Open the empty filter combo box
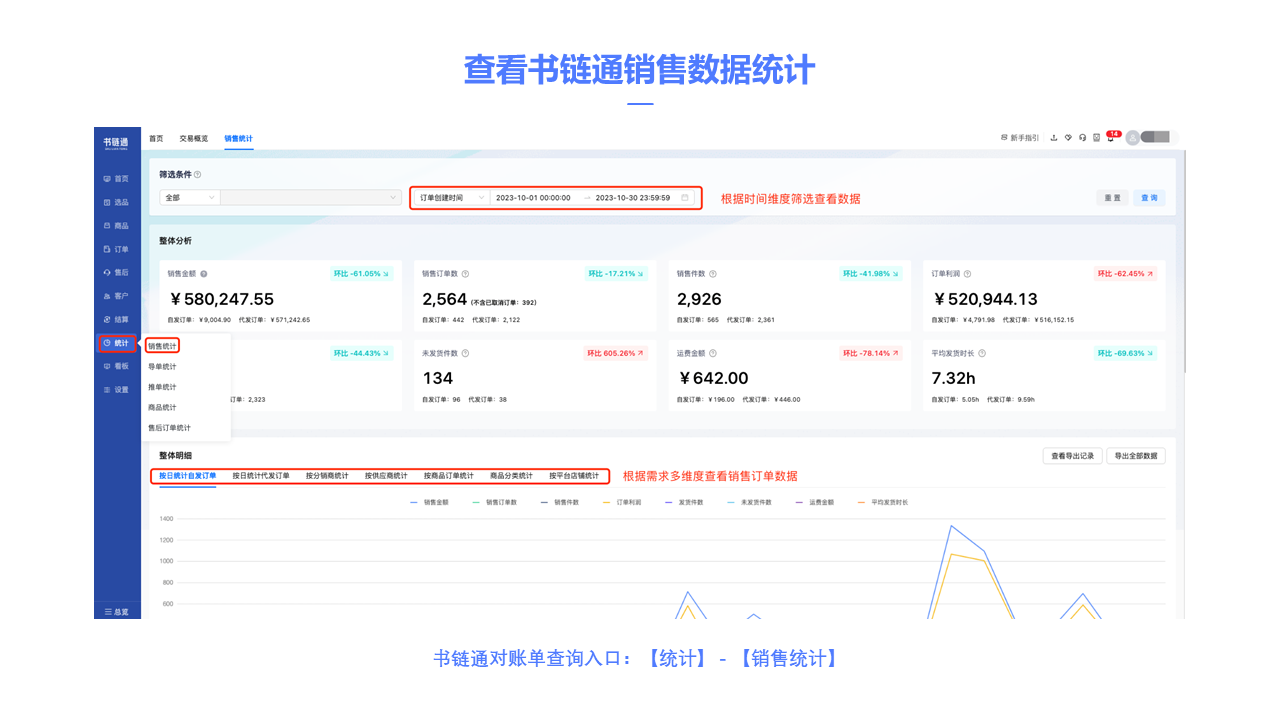This screenshot has height=720, width=1280. tap(311, 198)
